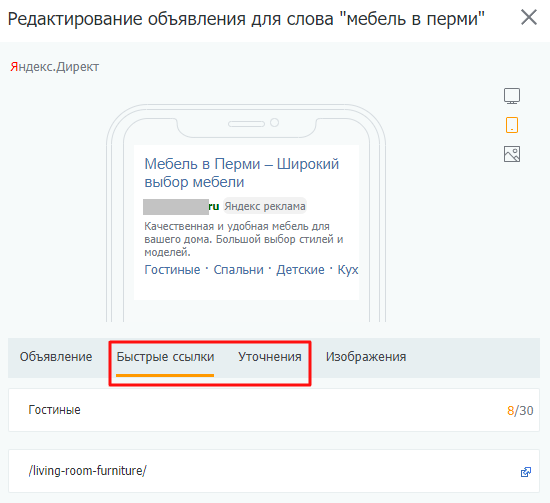Select the Быстрые ссылки tab
550x503 pixels.
click(x=165, y=357)
